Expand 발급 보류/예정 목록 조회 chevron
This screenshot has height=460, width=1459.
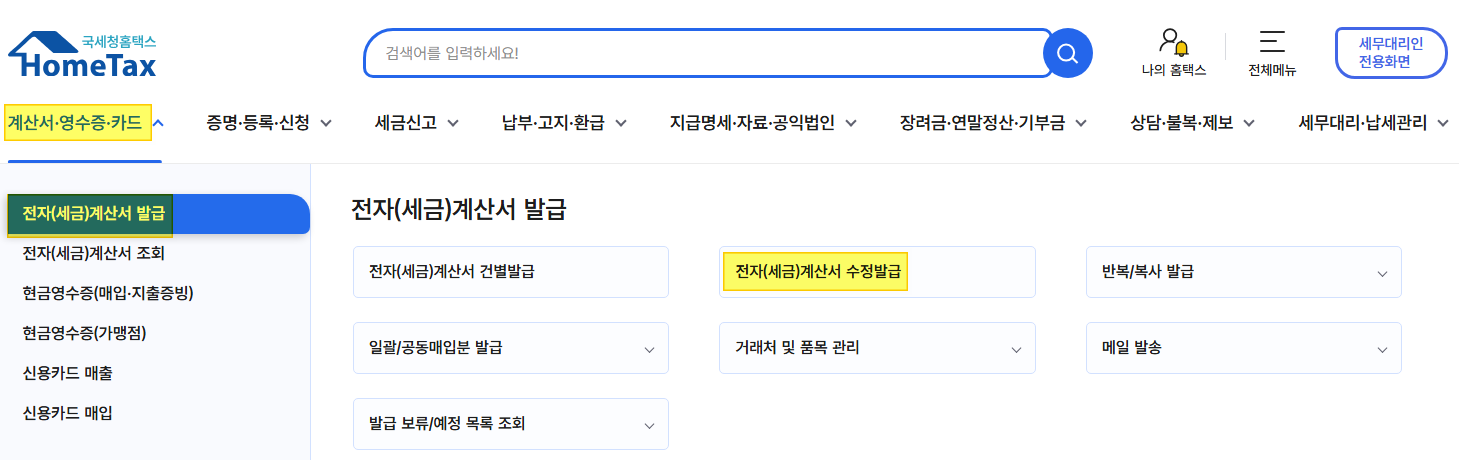point(649,425)
